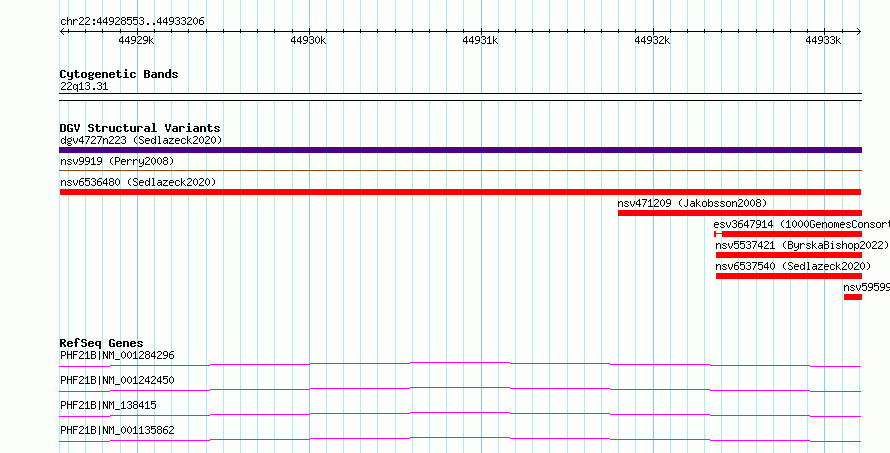This screenshot has width=890, height=453.
Task: Click the 44931k ruler position label
Action: pos(480,40)
